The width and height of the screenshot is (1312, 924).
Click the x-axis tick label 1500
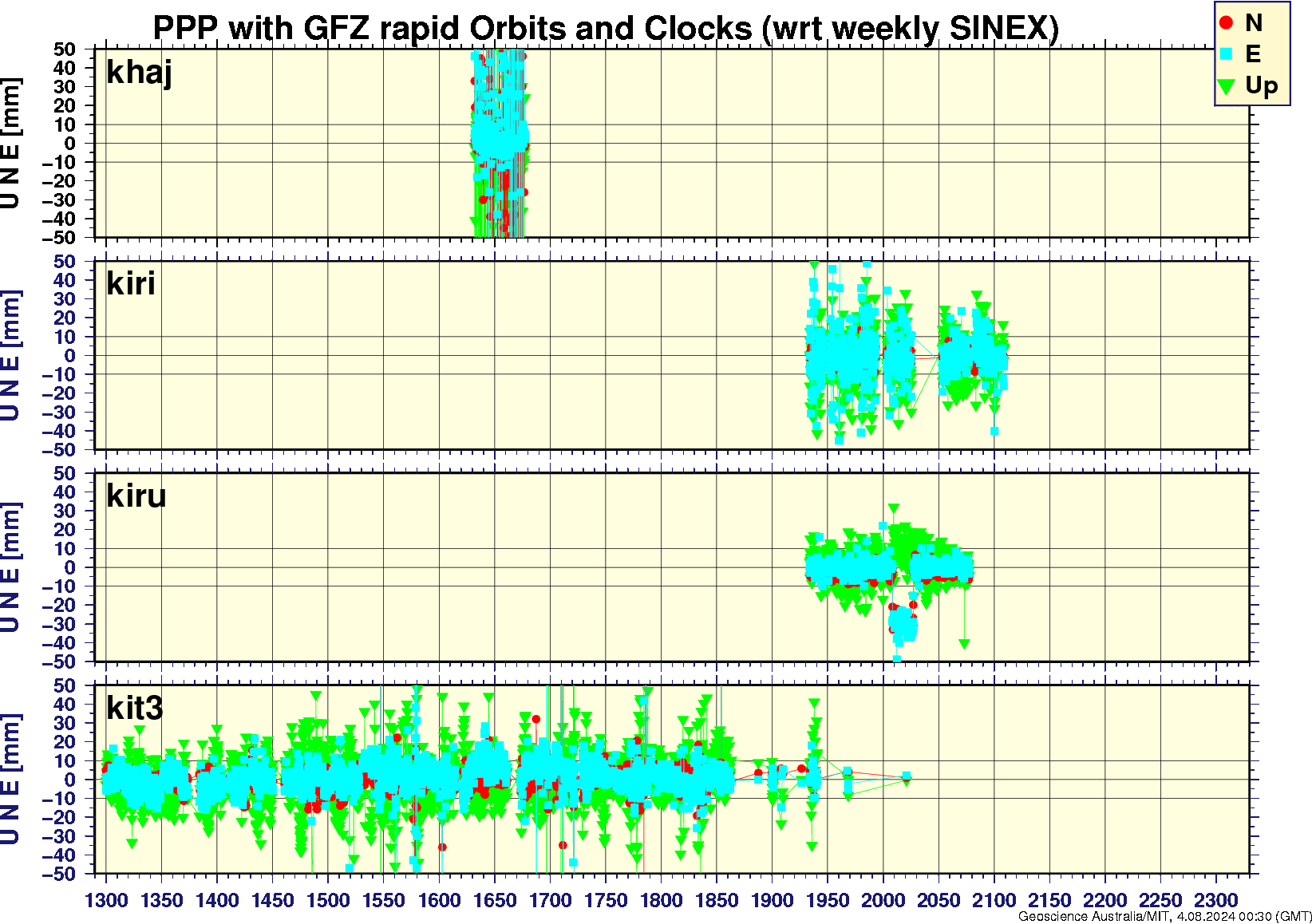click(x=328, y=900)
